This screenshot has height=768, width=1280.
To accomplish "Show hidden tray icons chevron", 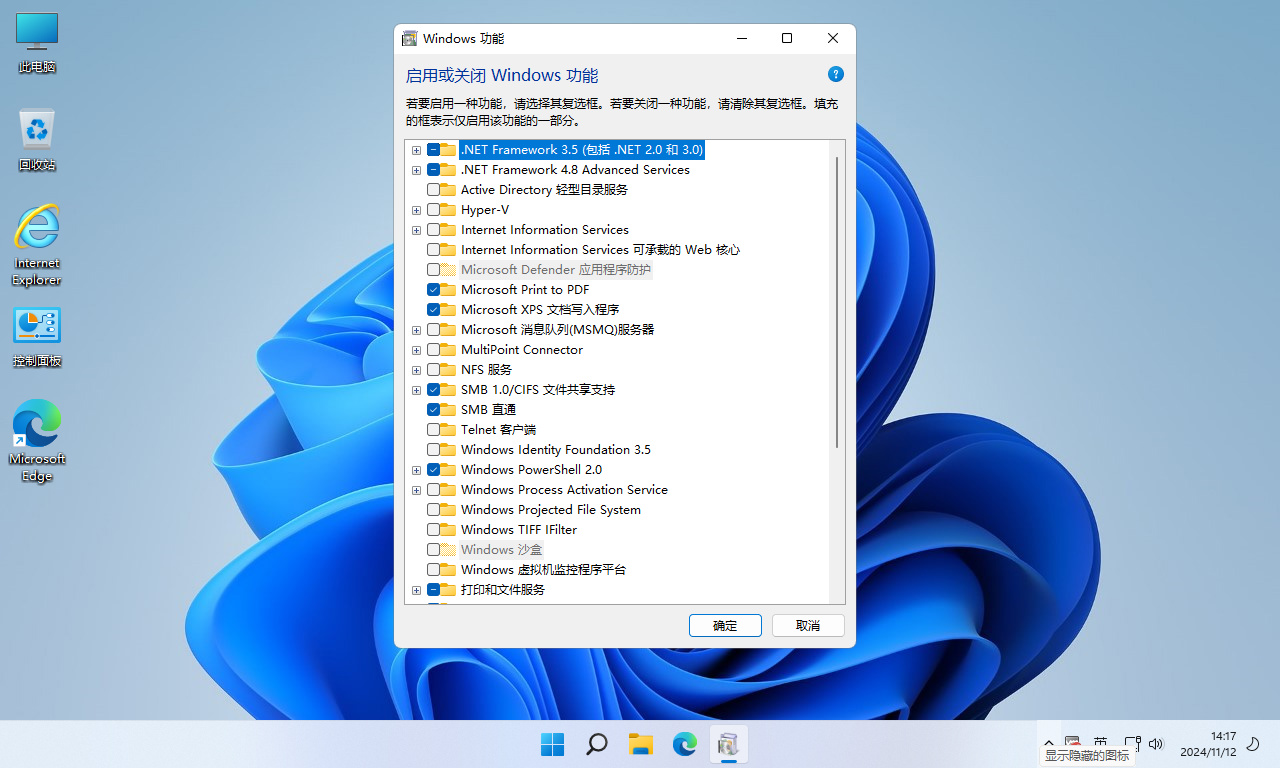I will (1048, 744).
